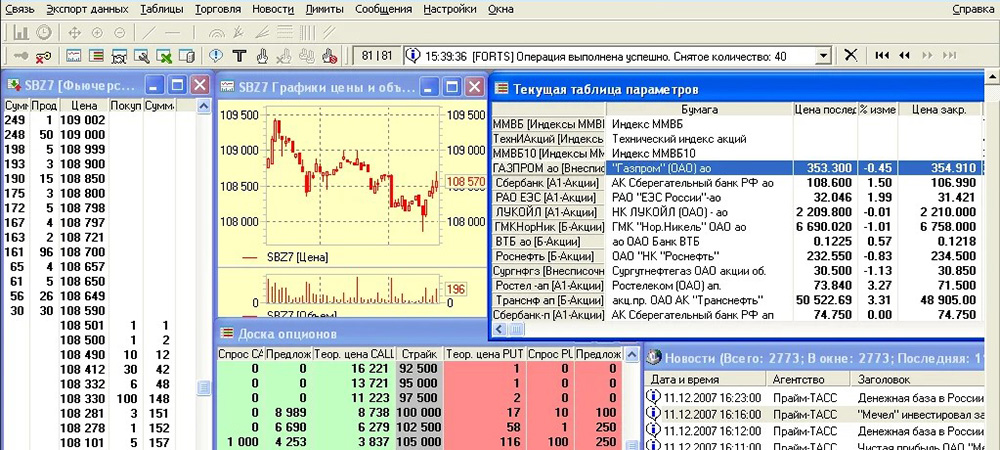Viewport: 1000px width, 450px height.
Task: Open the Связь menu
Action: tap(20, 9)
